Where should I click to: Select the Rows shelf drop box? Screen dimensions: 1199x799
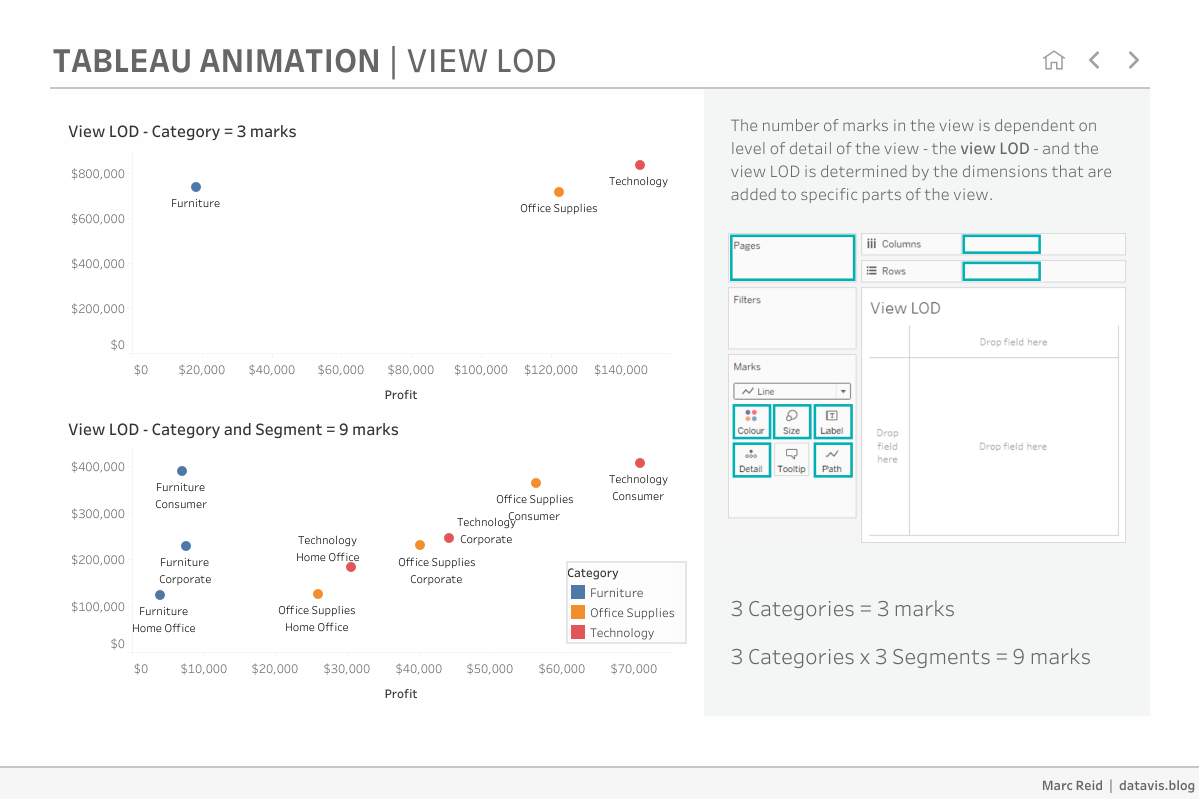(1001, 271)
